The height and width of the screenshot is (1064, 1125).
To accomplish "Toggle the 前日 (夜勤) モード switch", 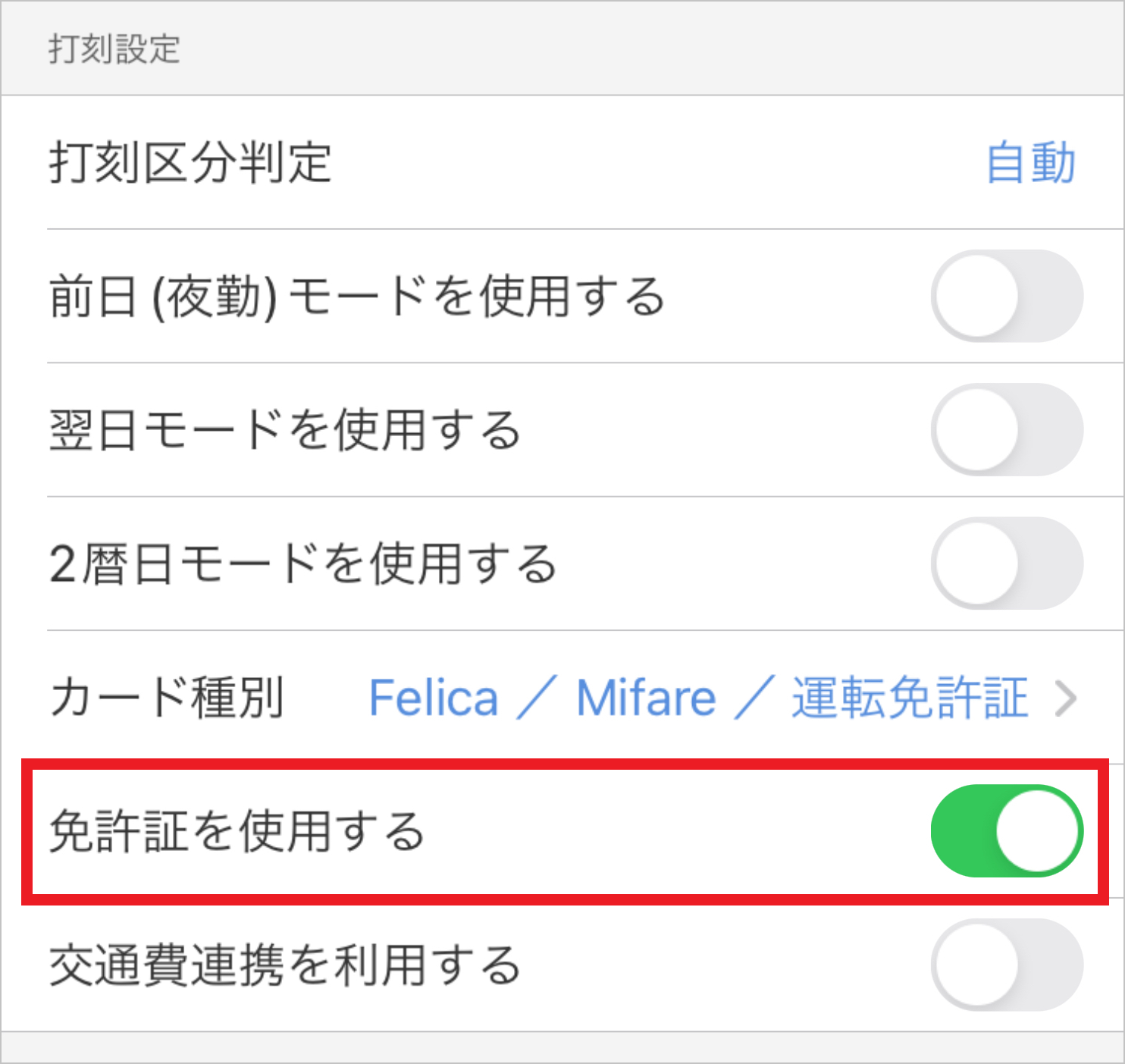I will coord(1007,296).
